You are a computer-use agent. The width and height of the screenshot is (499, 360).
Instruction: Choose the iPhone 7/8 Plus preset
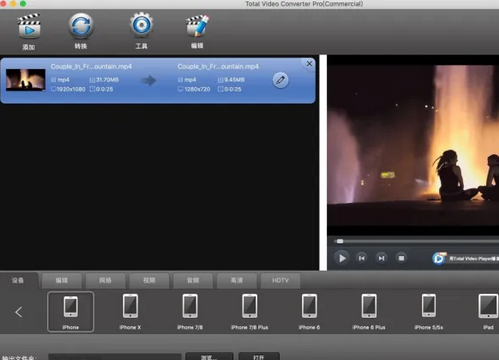[x=250, y=312]
